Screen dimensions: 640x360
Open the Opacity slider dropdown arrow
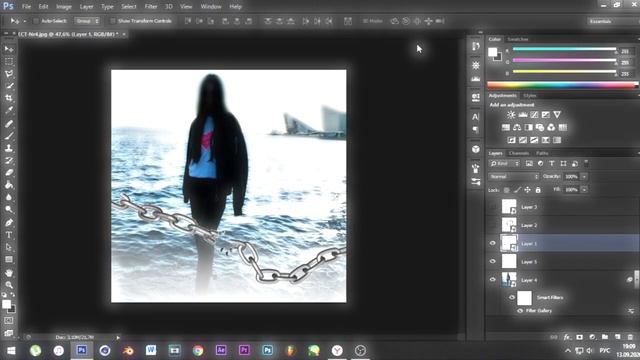tap(584, 176)
